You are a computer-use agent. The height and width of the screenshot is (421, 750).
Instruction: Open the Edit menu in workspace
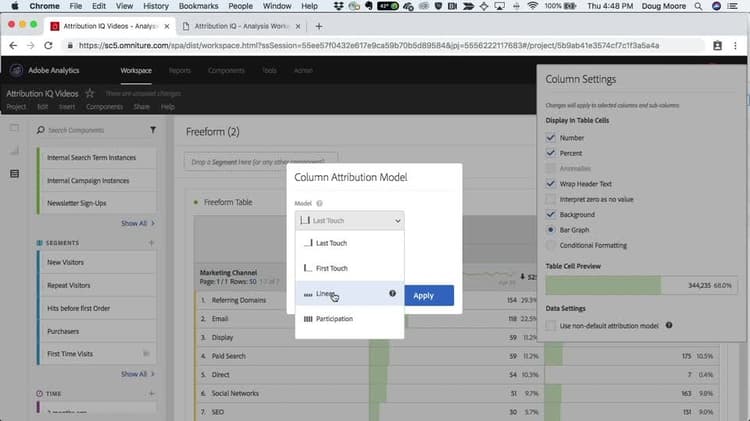[x=43, y=107]
